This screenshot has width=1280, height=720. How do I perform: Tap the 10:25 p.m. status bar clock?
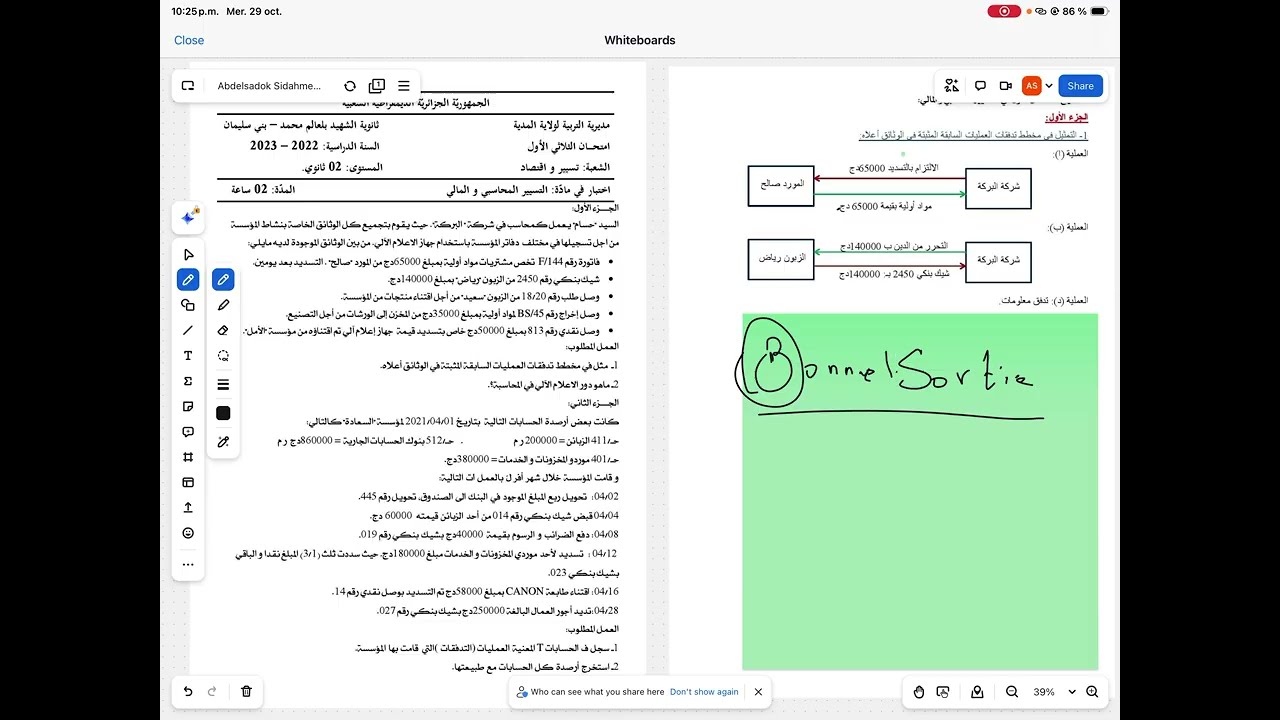pos(196,11)
